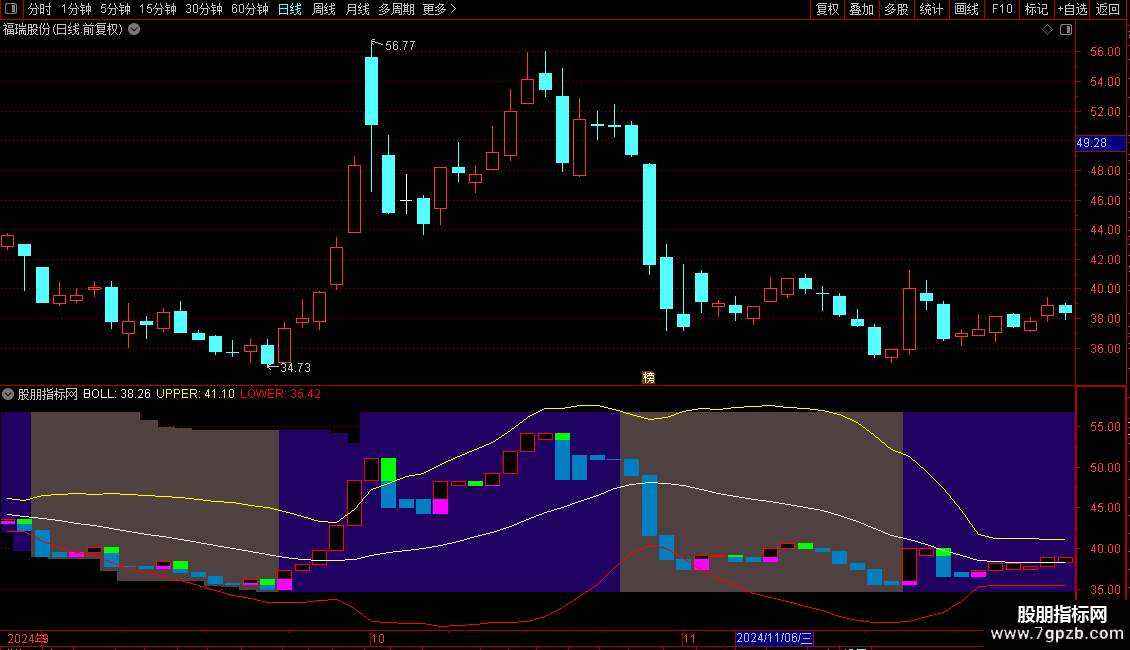
Task: Add stock via +自选 button
Action: 1072,9
